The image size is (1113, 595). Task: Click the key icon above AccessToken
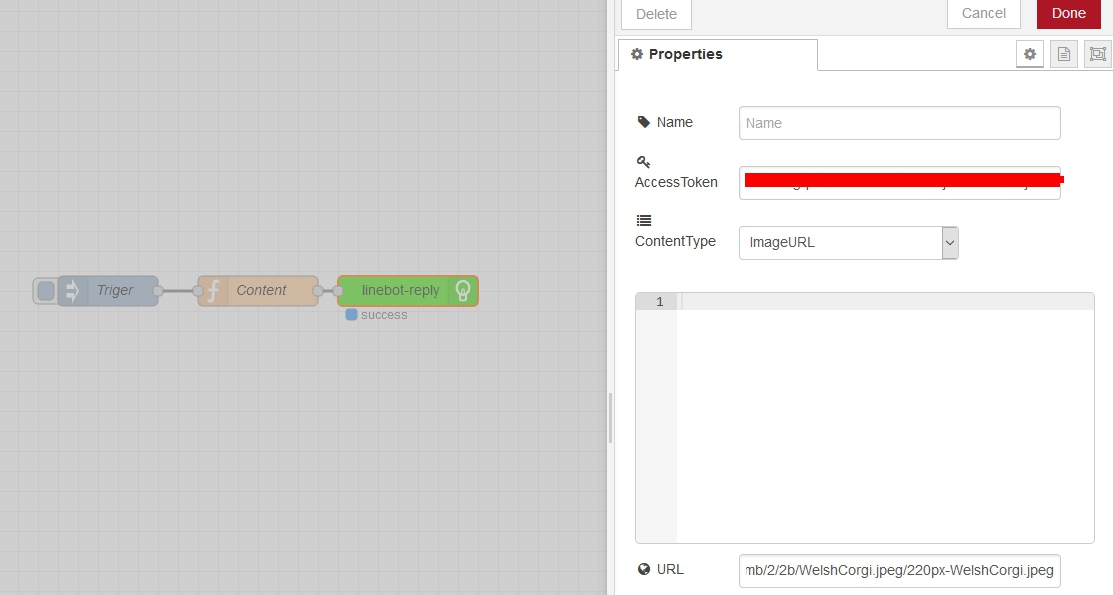point(643,162)
